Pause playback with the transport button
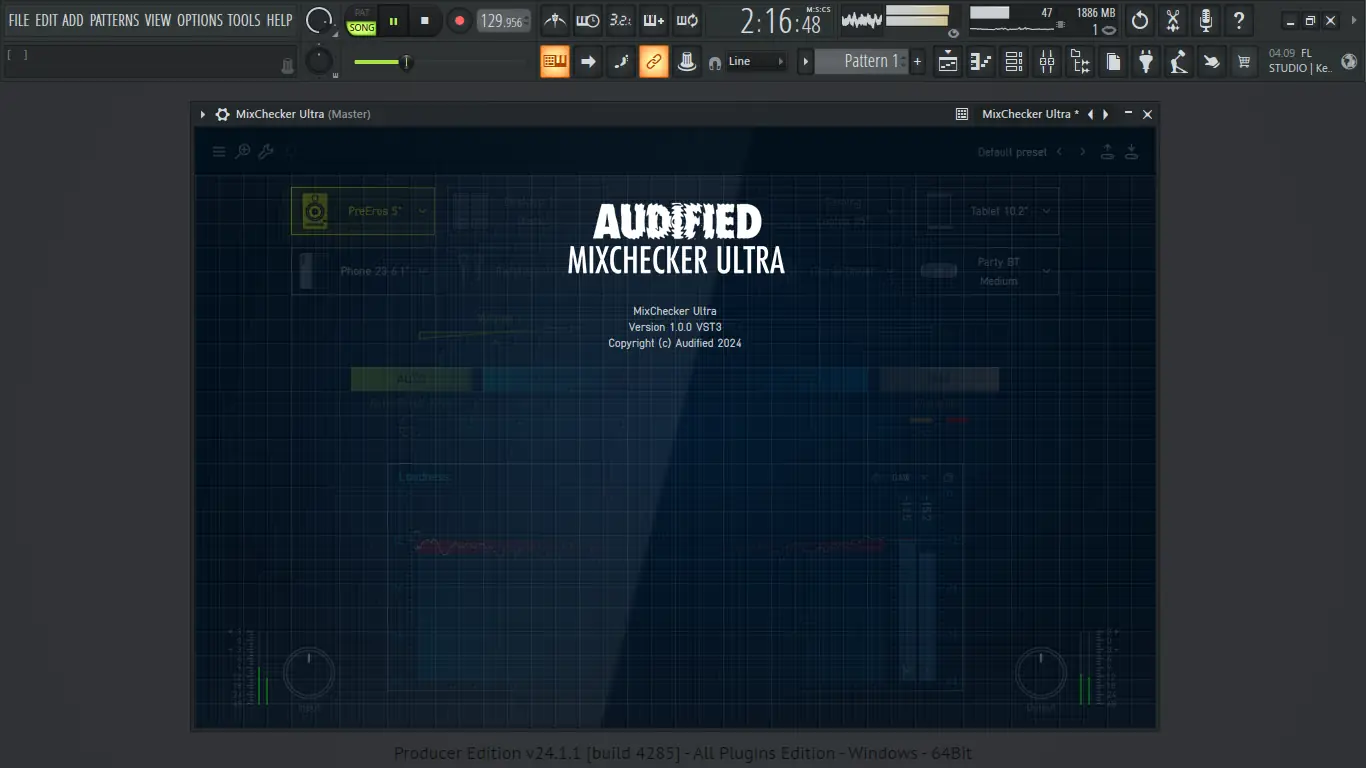1366x768 pixels. pos(394,20)
